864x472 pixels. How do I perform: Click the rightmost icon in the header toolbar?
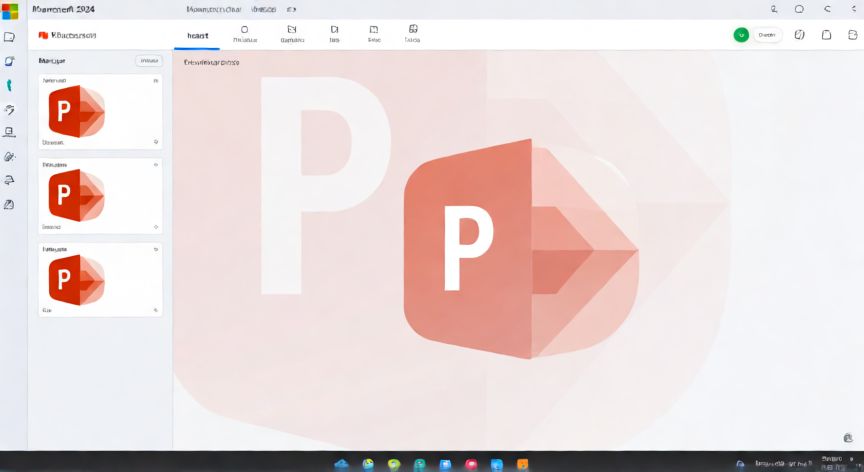click(852, 35)
